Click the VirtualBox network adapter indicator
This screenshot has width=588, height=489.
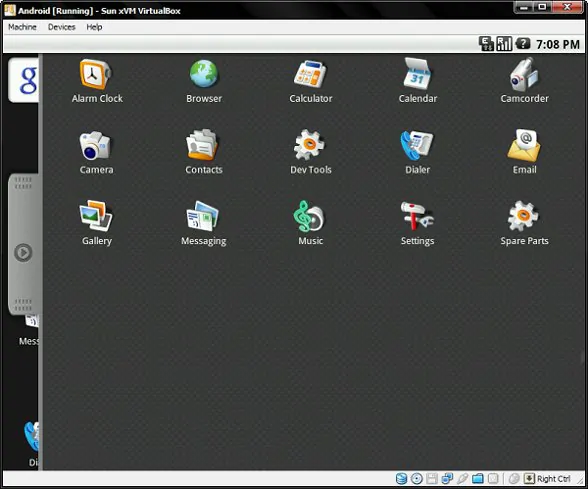click(x=447, y=478)
